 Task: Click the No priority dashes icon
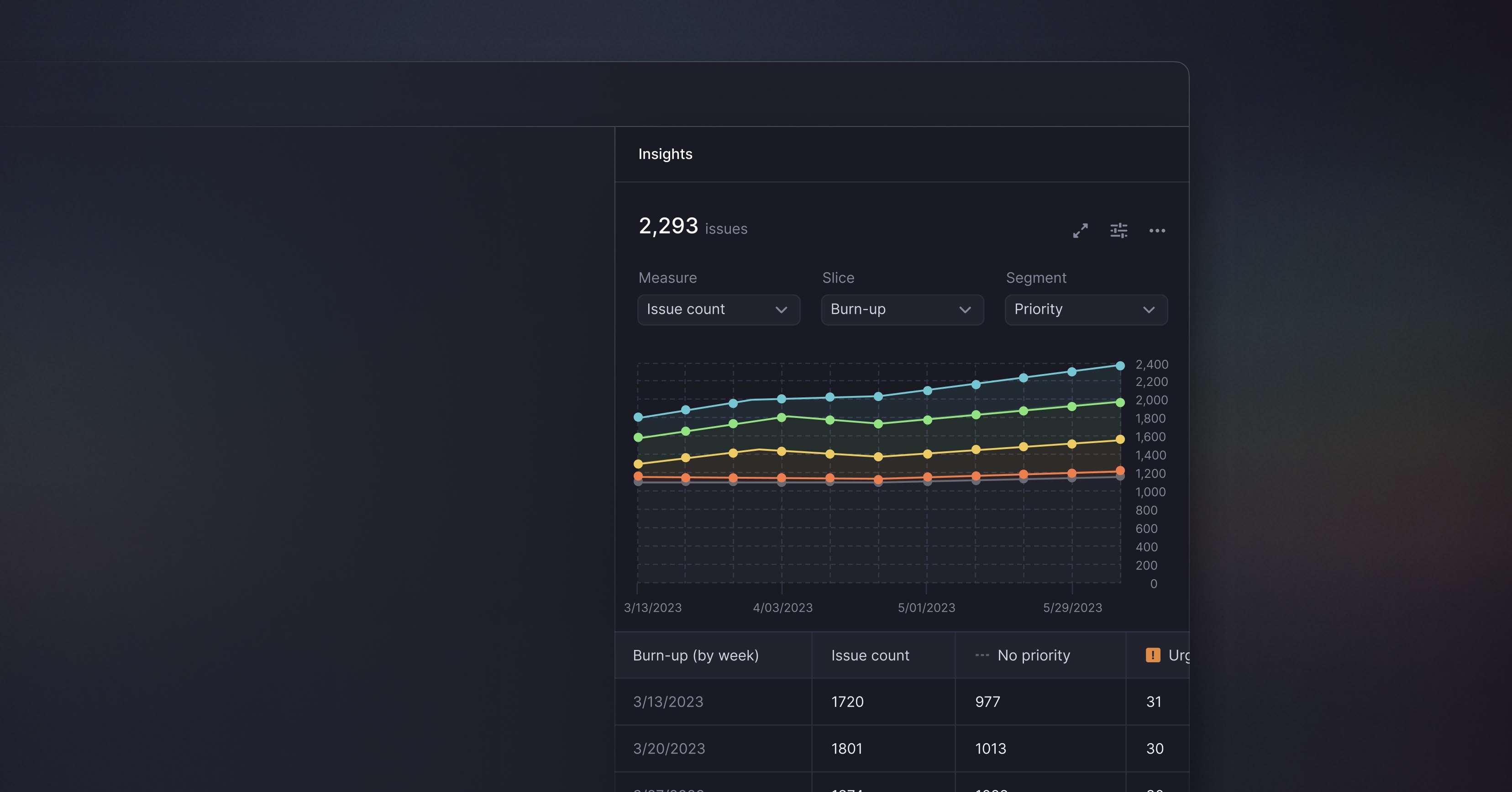pos(982,655)
